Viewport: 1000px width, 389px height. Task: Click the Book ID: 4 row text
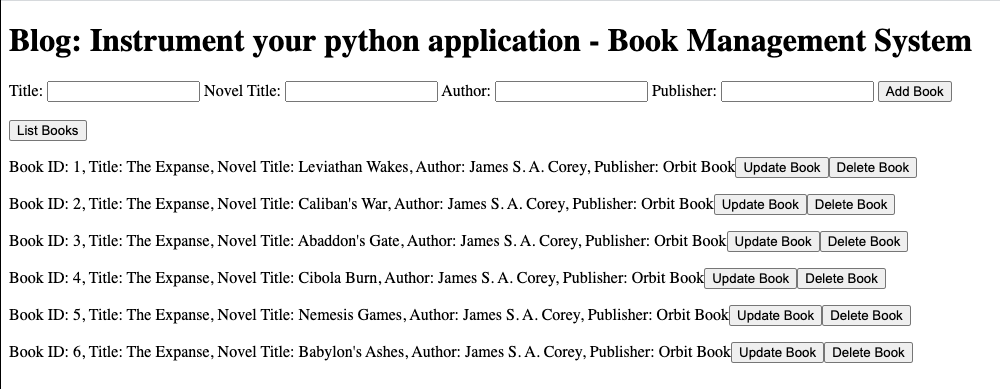357,278
